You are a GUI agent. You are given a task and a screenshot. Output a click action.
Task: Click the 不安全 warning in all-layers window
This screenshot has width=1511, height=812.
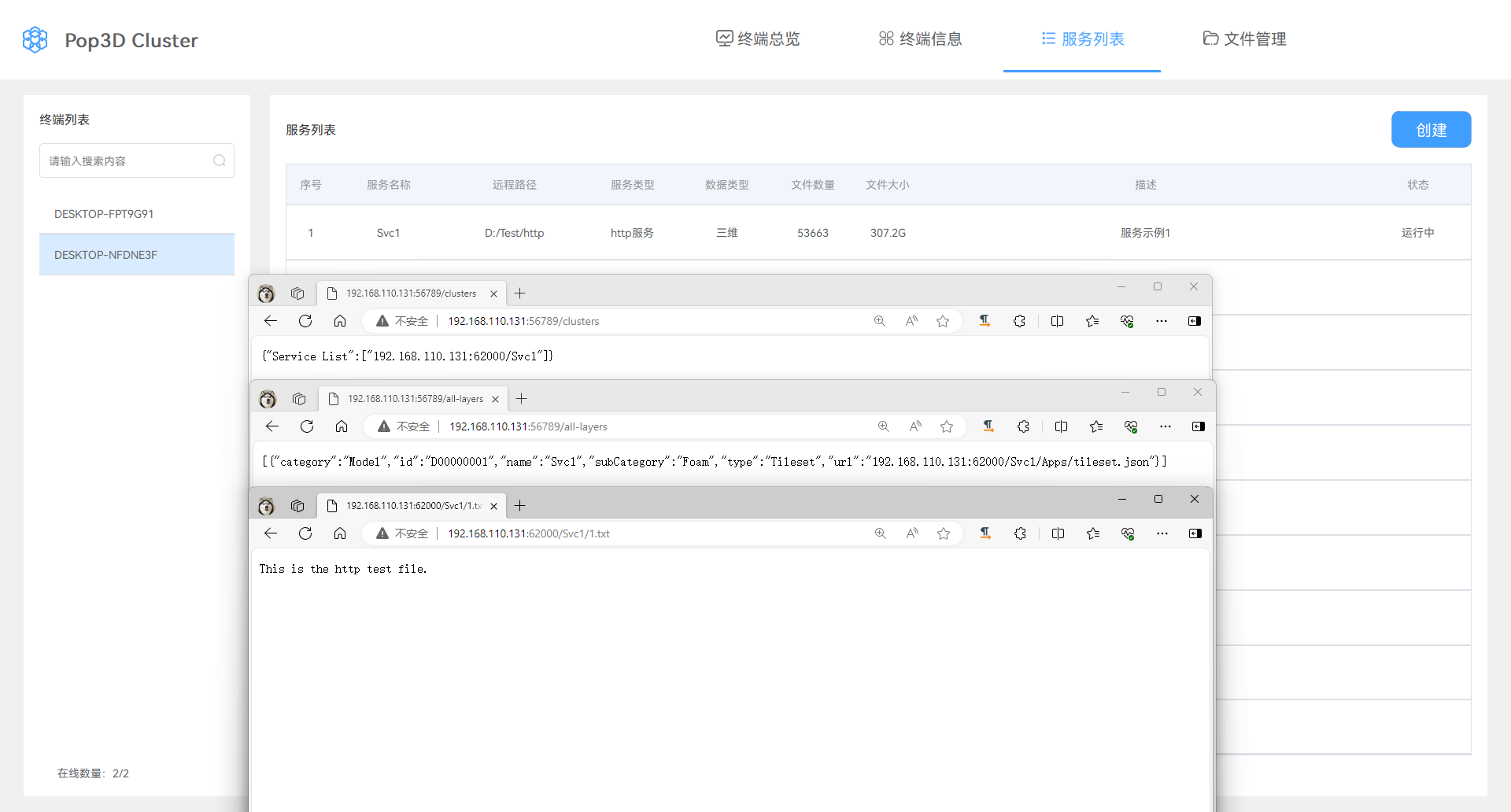[404, 426]
